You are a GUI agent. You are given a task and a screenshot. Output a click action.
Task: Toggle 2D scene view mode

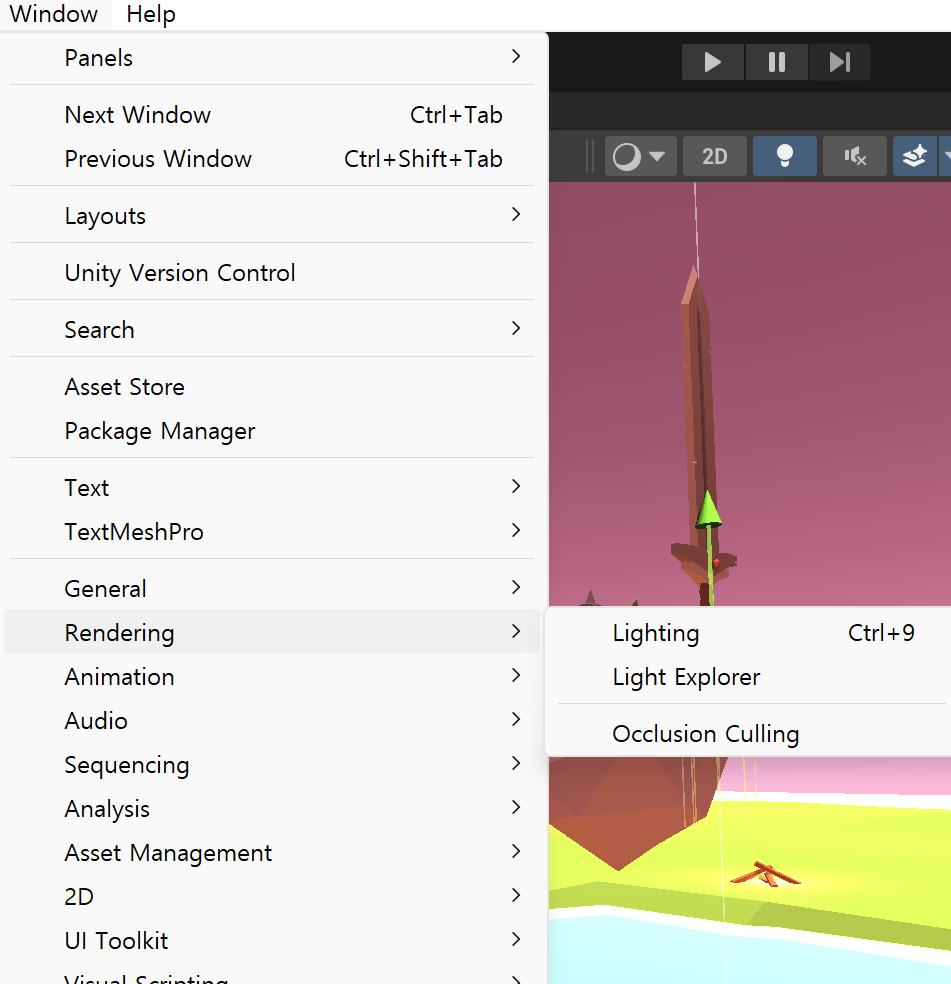[x=714, y=156]
